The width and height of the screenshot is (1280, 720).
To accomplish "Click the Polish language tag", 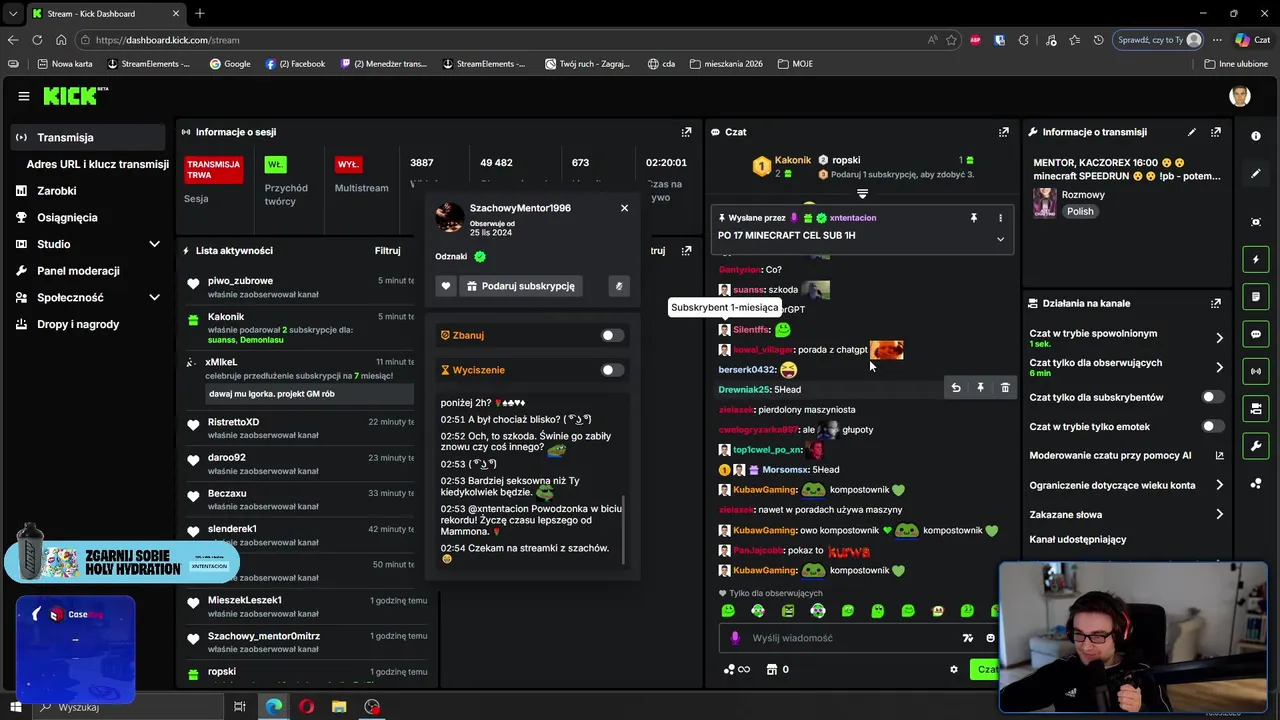I will (x=1080, y=211).
